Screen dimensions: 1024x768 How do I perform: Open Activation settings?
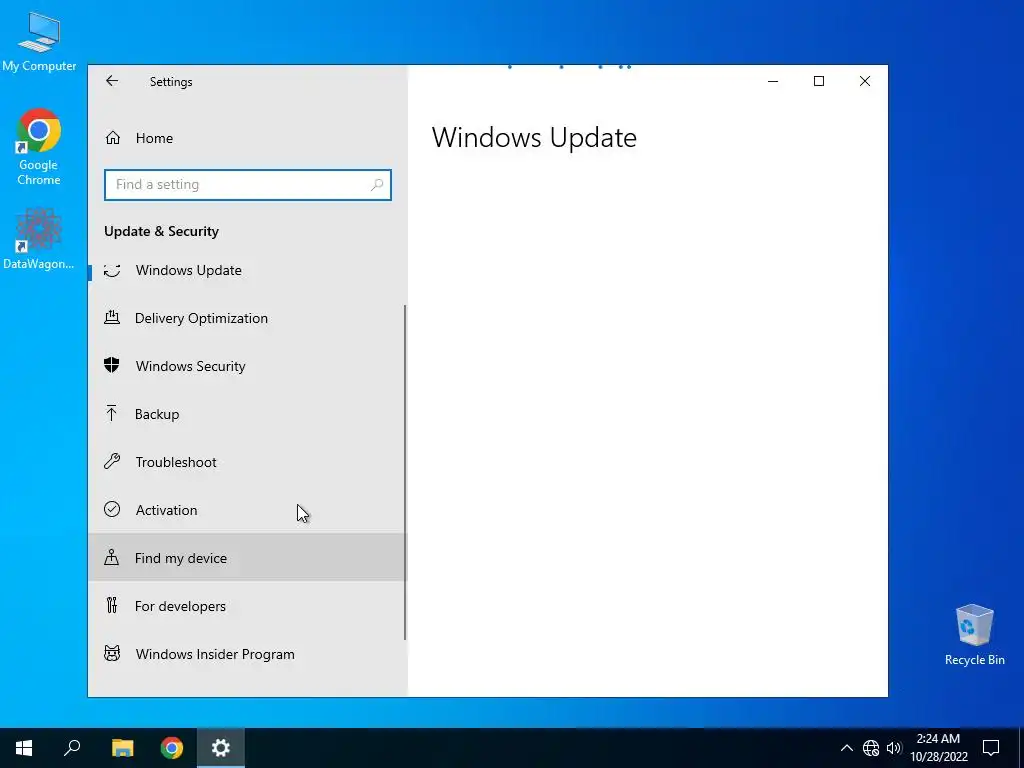click(248, 510)
